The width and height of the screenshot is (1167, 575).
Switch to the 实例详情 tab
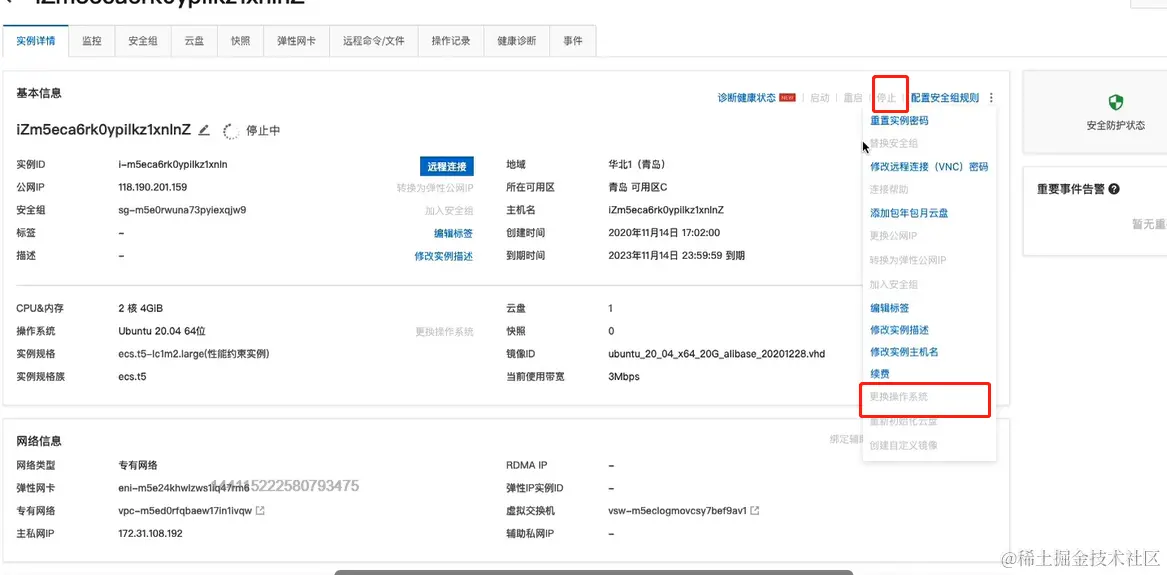point(36,41)
